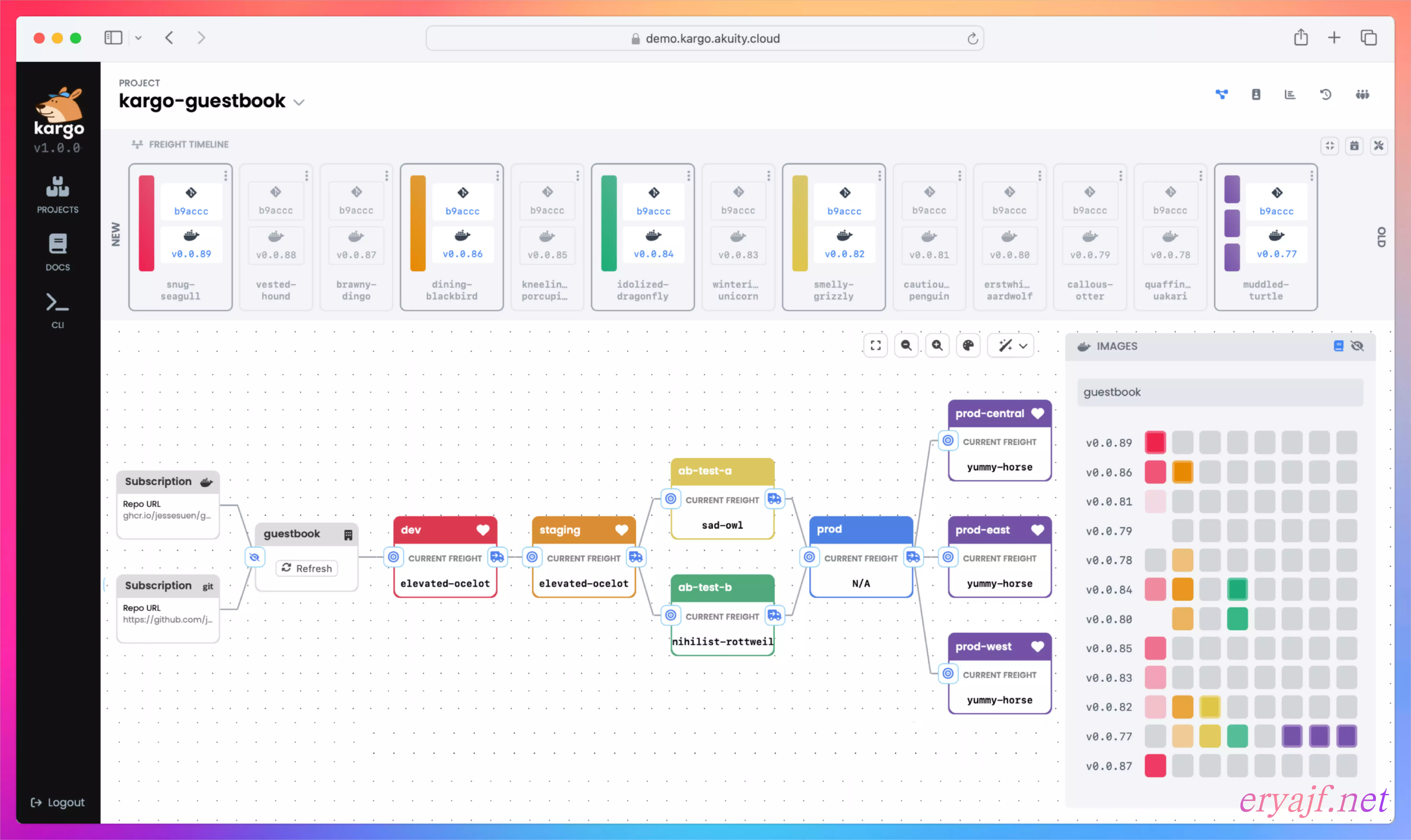1411x840 pixels.
Task: Click the guestbook image repository field
Action: 1220,392
